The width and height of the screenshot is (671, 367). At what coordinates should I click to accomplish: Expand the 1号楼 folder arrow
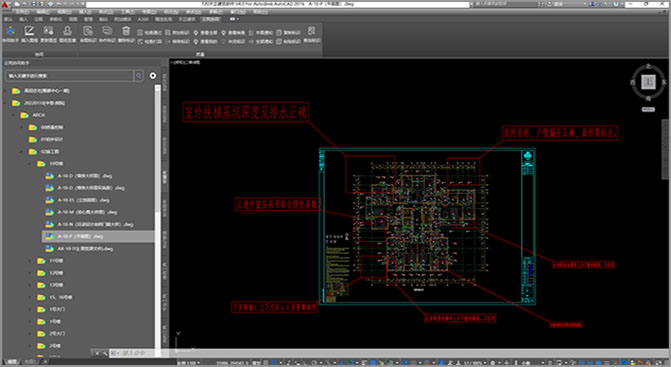tap(30, 321)
